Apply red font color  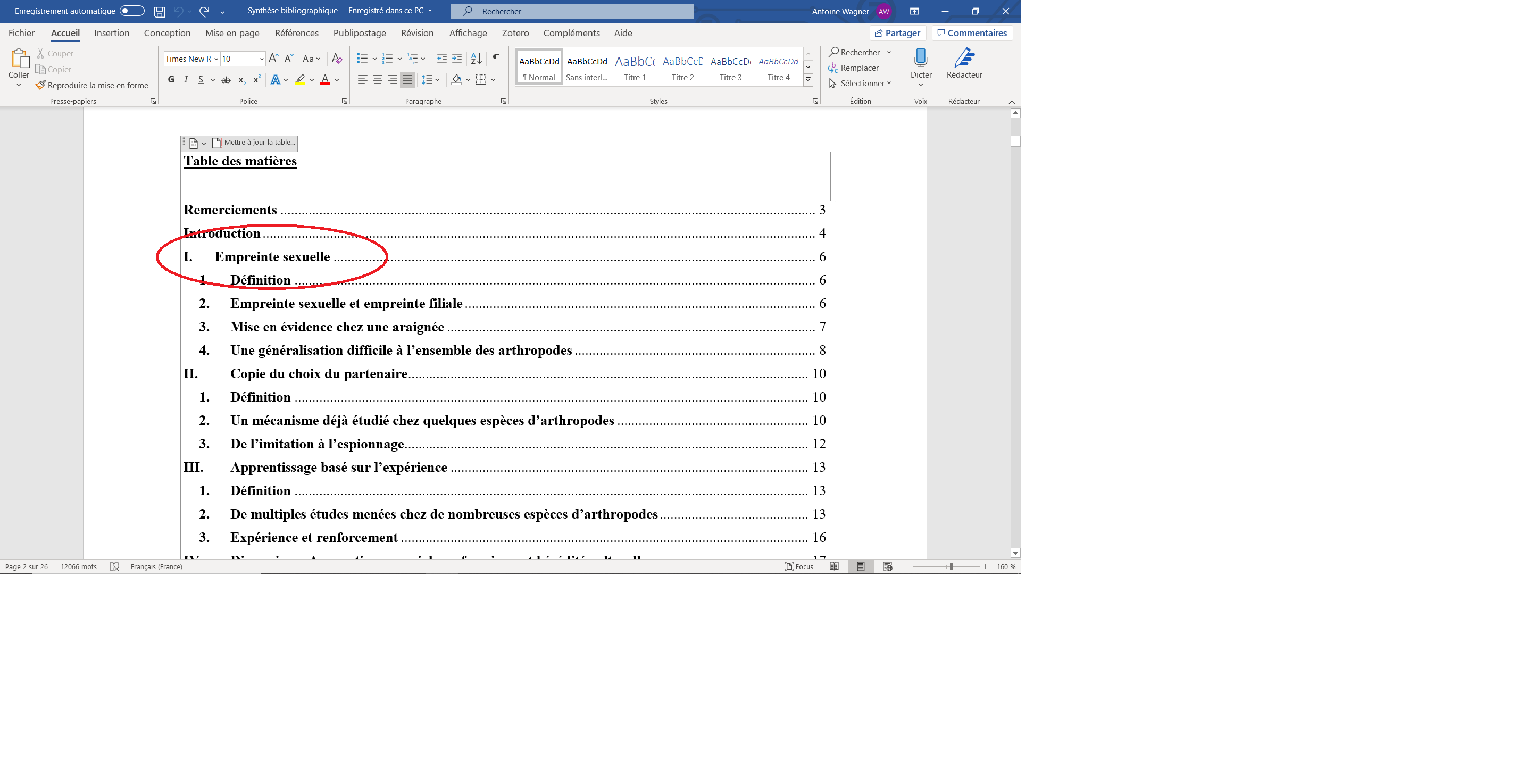325,80
